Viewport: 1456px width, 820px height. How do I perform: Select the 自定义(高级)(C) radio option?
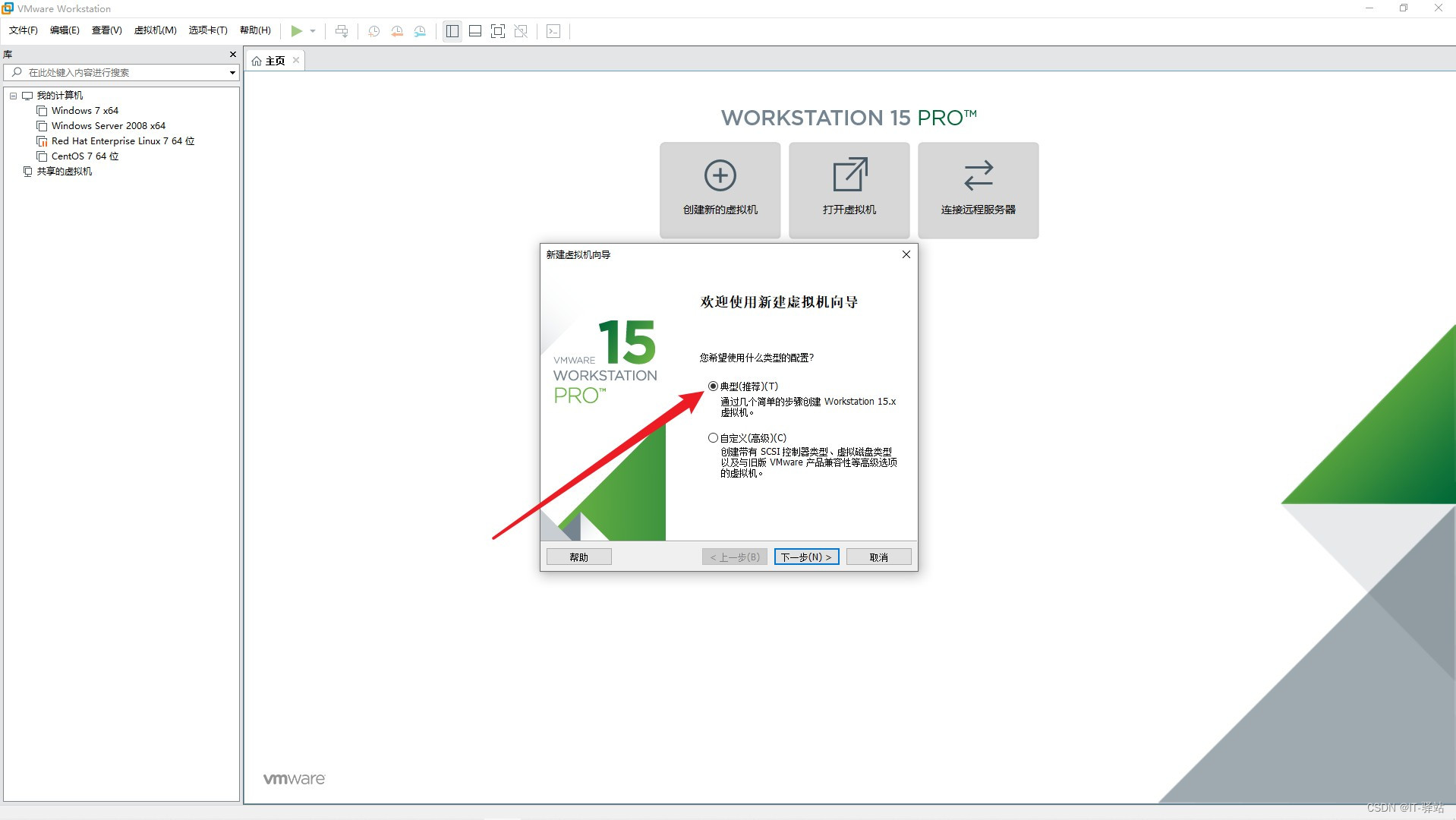713,438
